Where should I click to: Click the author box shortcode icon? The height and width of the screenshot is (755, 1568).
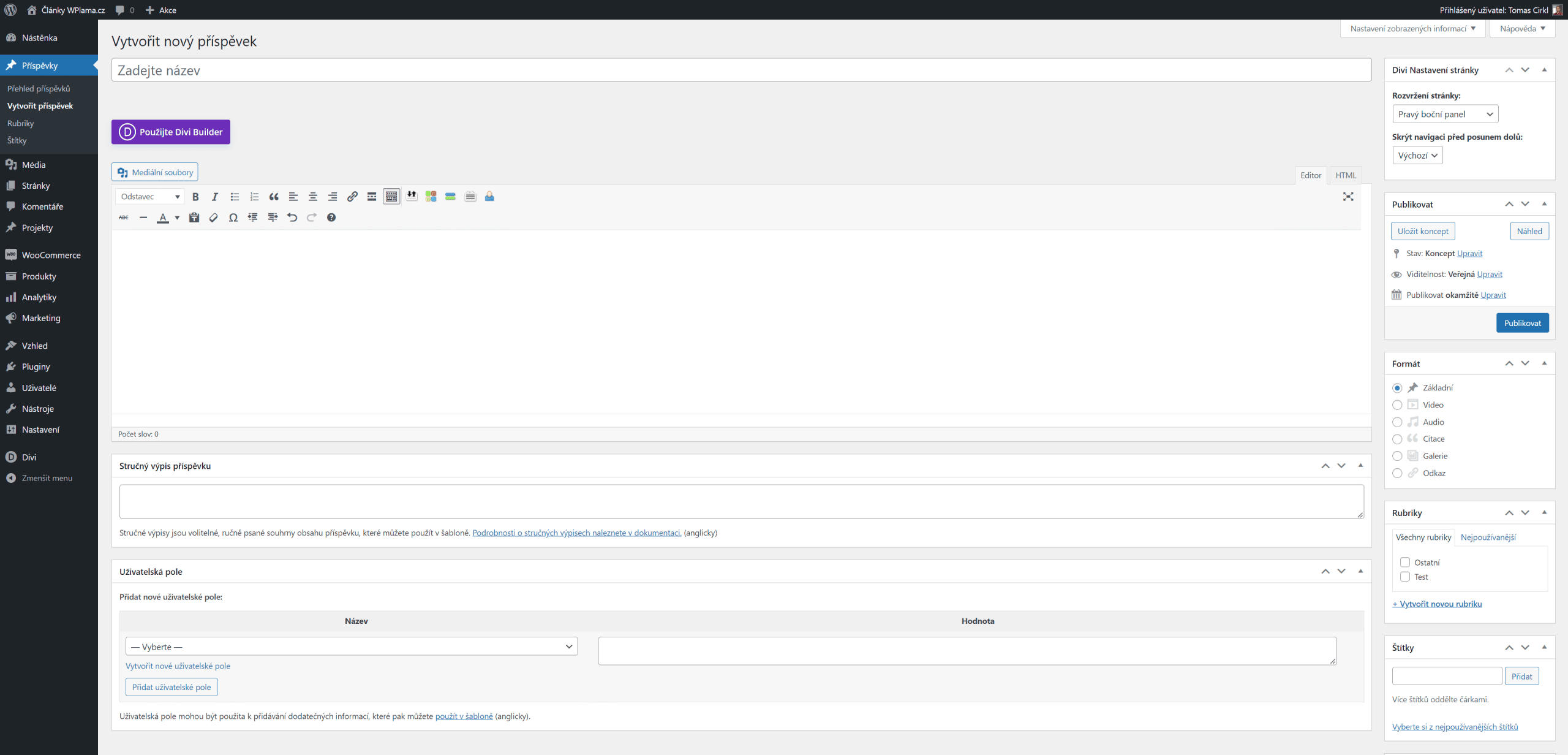pos(489,197)
